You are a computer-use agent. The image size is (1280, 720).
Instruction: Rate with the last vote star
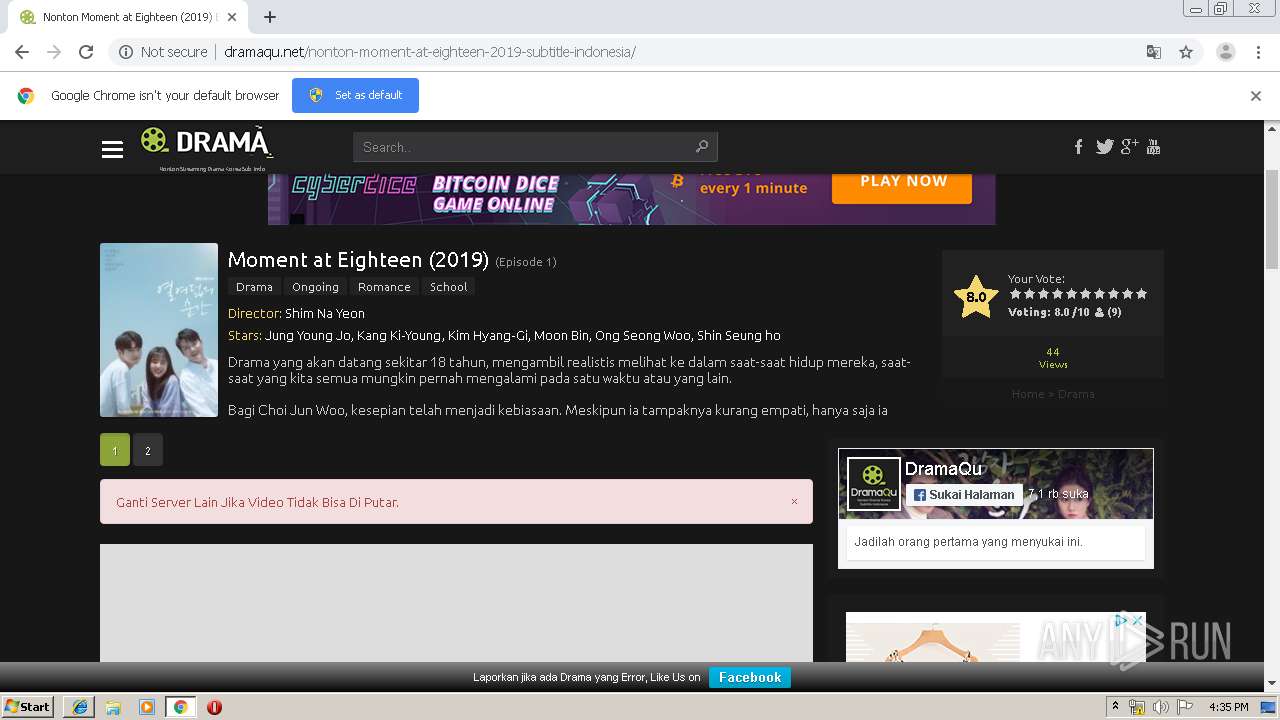1142,294
